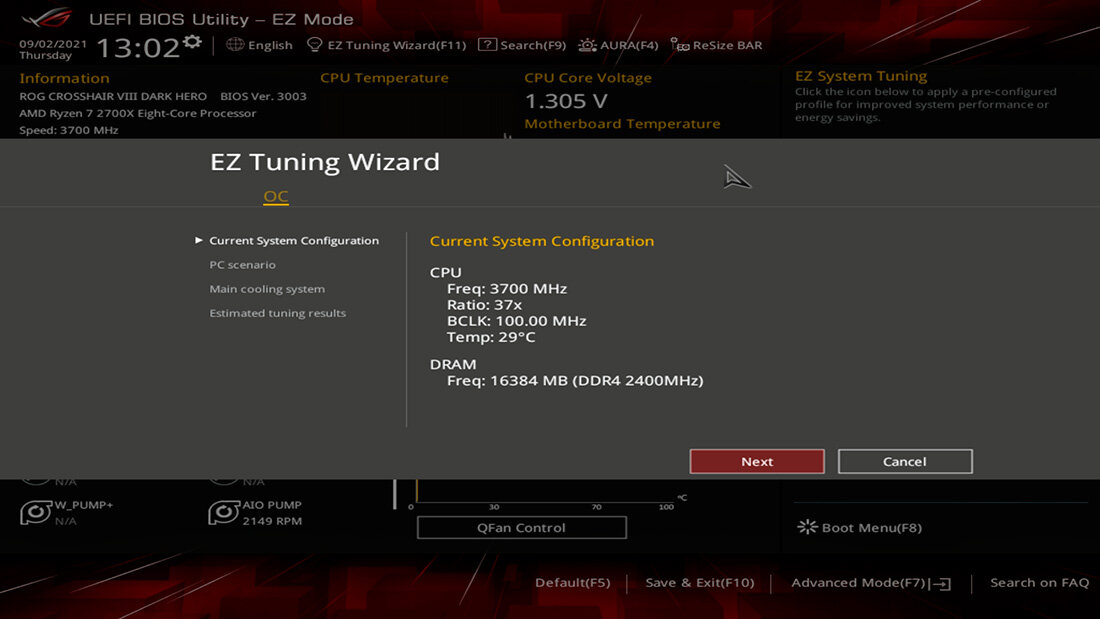Click the Ratio: 37x line

[x=484, y=305]
